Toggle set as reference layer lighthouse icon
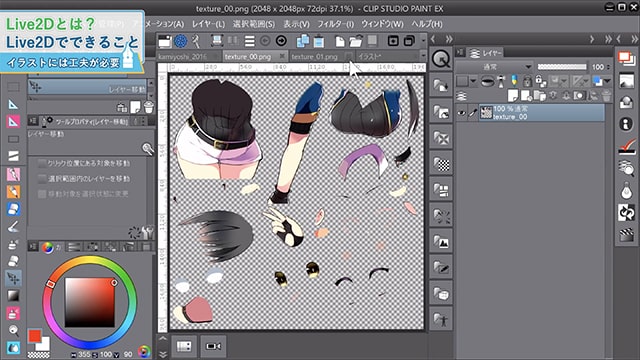Viewport: 640px width, 360px height. point(501,81)
